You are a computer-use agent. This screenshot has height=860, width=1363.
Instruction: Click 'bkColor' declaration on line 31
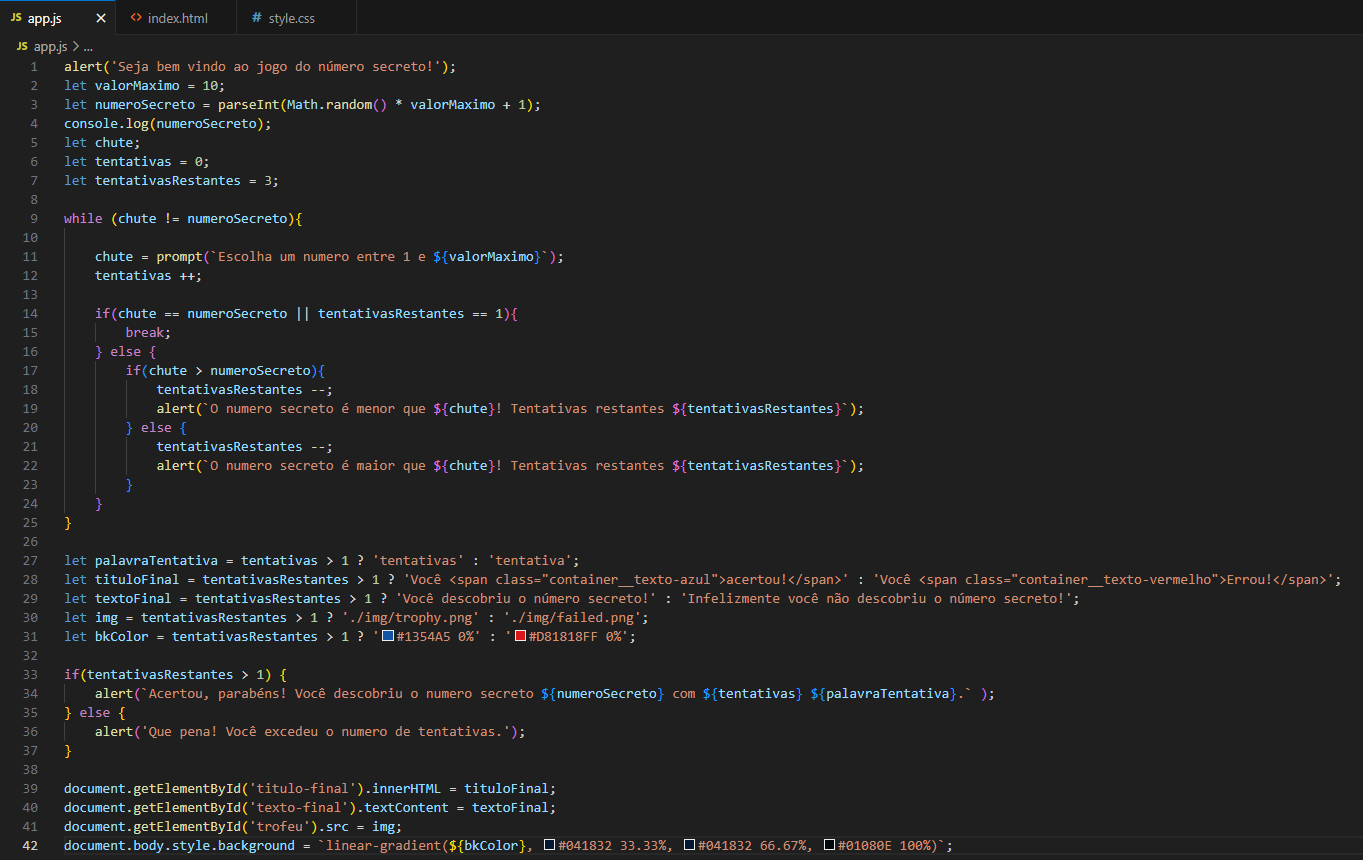[122, 636]
